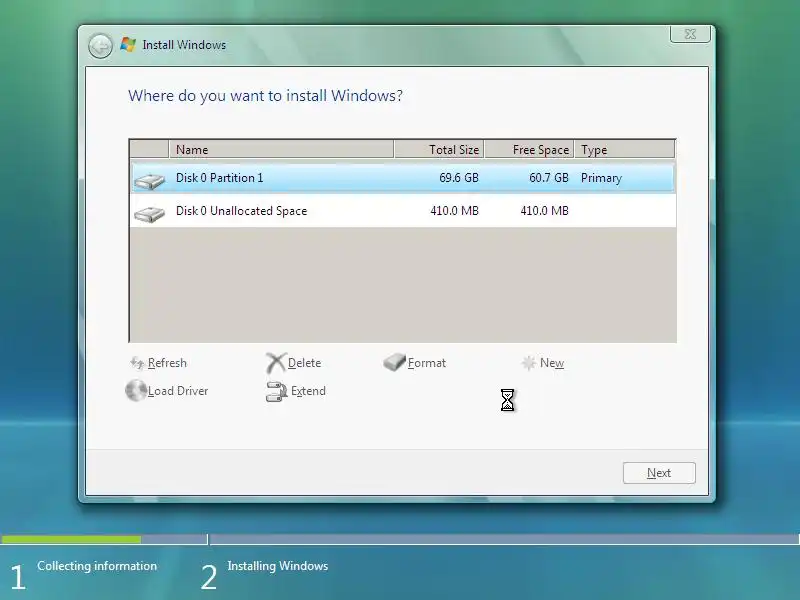Click the Installing Windows step label
Viewport: 800px width, 600px height.
pos(278,566)
